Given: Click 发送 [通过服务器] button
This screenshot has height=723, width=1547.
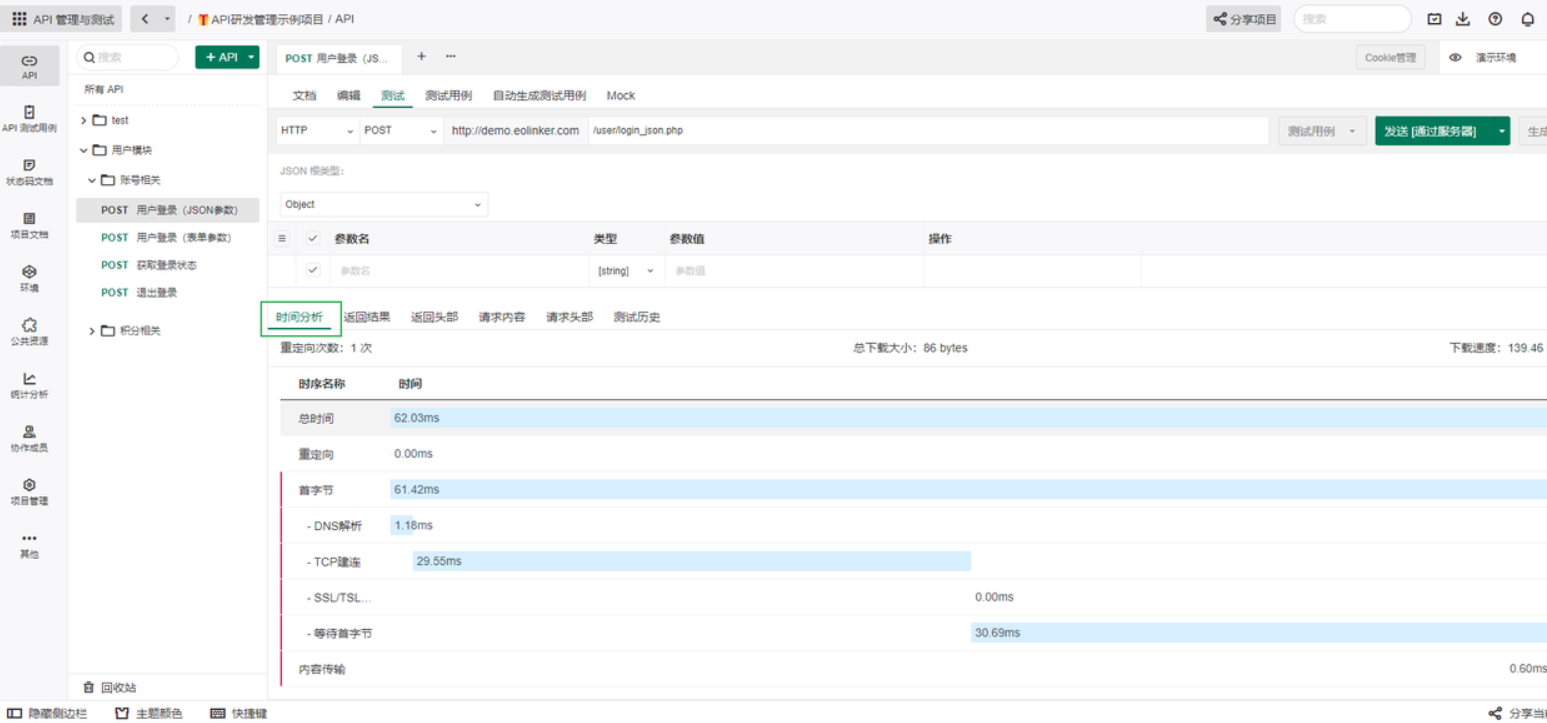Looking at the screenshot, I should click(1434, 131).
